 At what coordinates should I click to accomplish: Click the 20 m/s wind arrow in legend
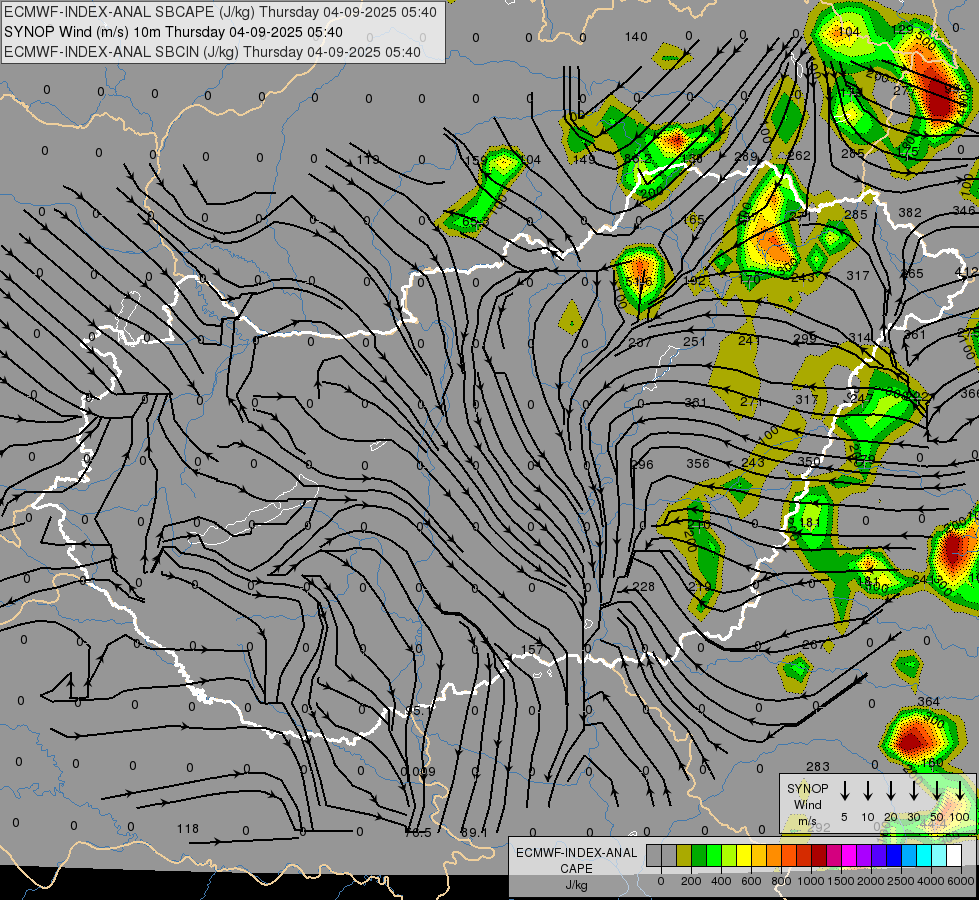[x=891, y=790]
